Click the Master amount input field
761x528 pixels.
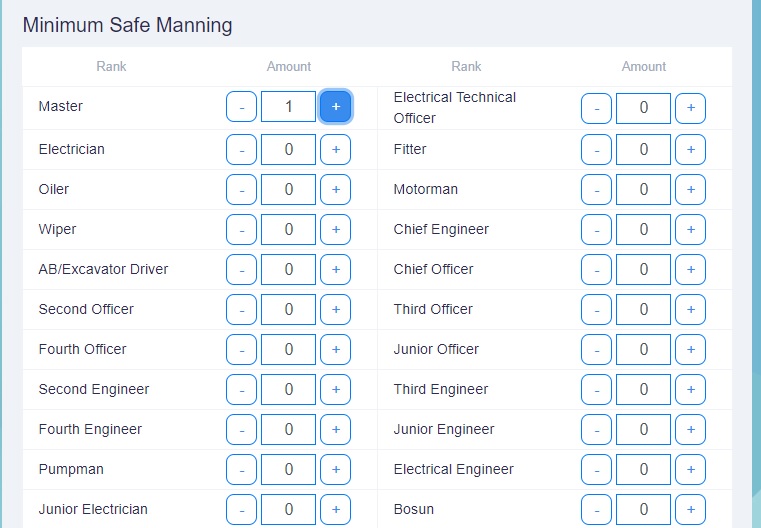click(288, 106)
